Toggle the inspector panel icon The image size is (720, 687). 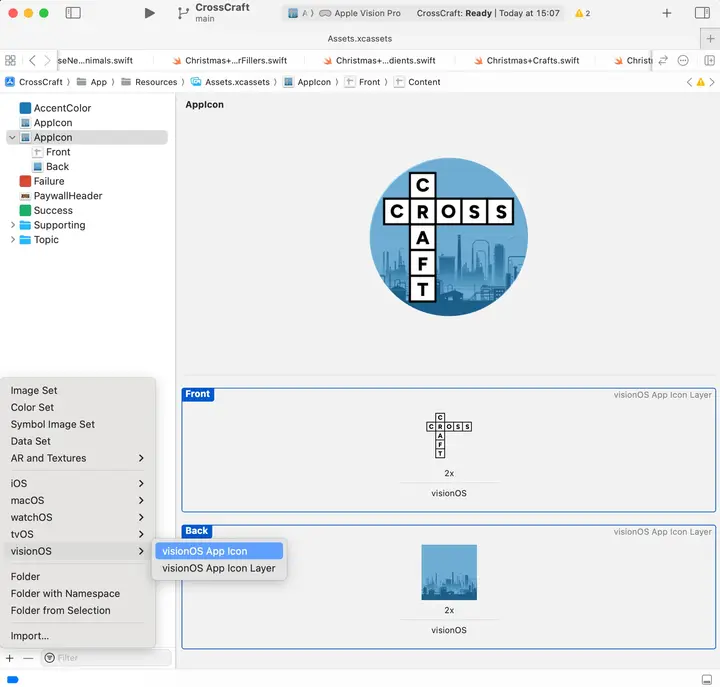pos(702,13)
